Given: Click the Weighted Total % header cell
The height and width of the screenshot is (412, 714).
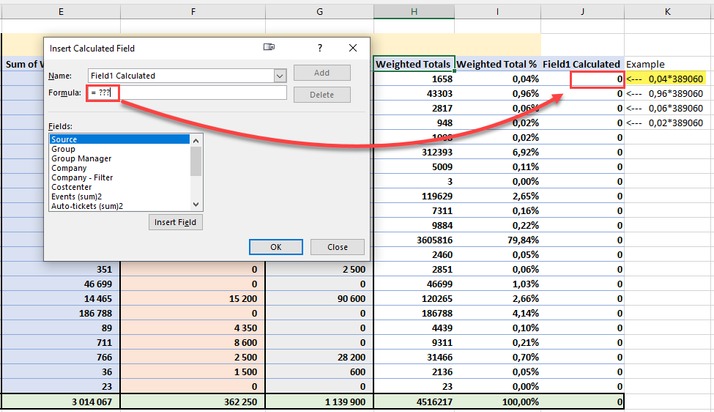Looking at the screenshot, I should [x=498, y=64].
